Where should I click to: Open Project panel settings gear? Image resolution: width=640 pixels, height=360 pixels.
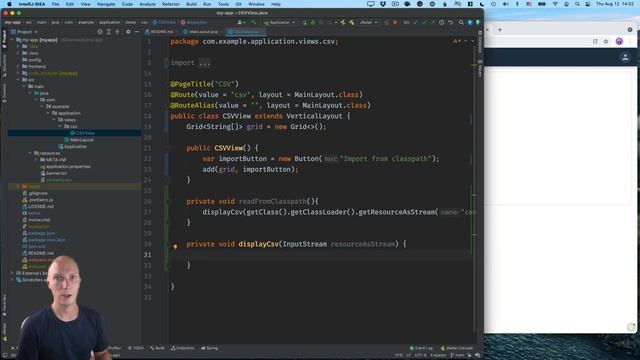[x=128, y=32]
